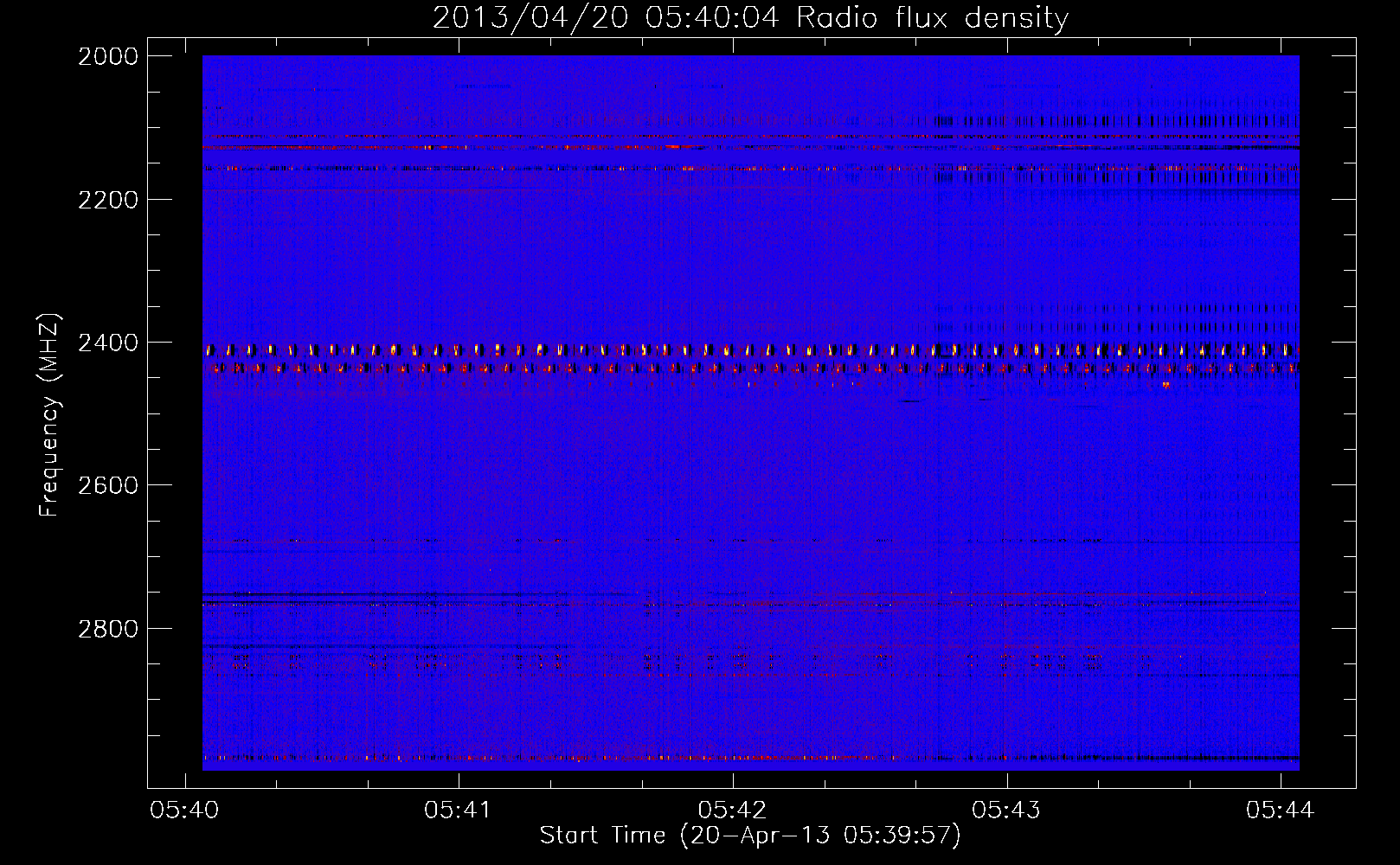
Task: Click the 05:41 time tick label
Action: tap(458, 810)
